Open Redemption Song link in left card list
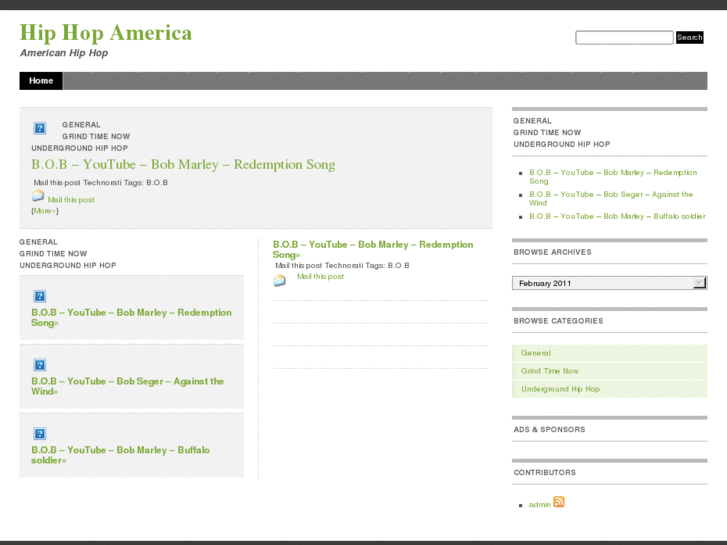The width and height of the screenshot is (727, 545). [131, 318]
